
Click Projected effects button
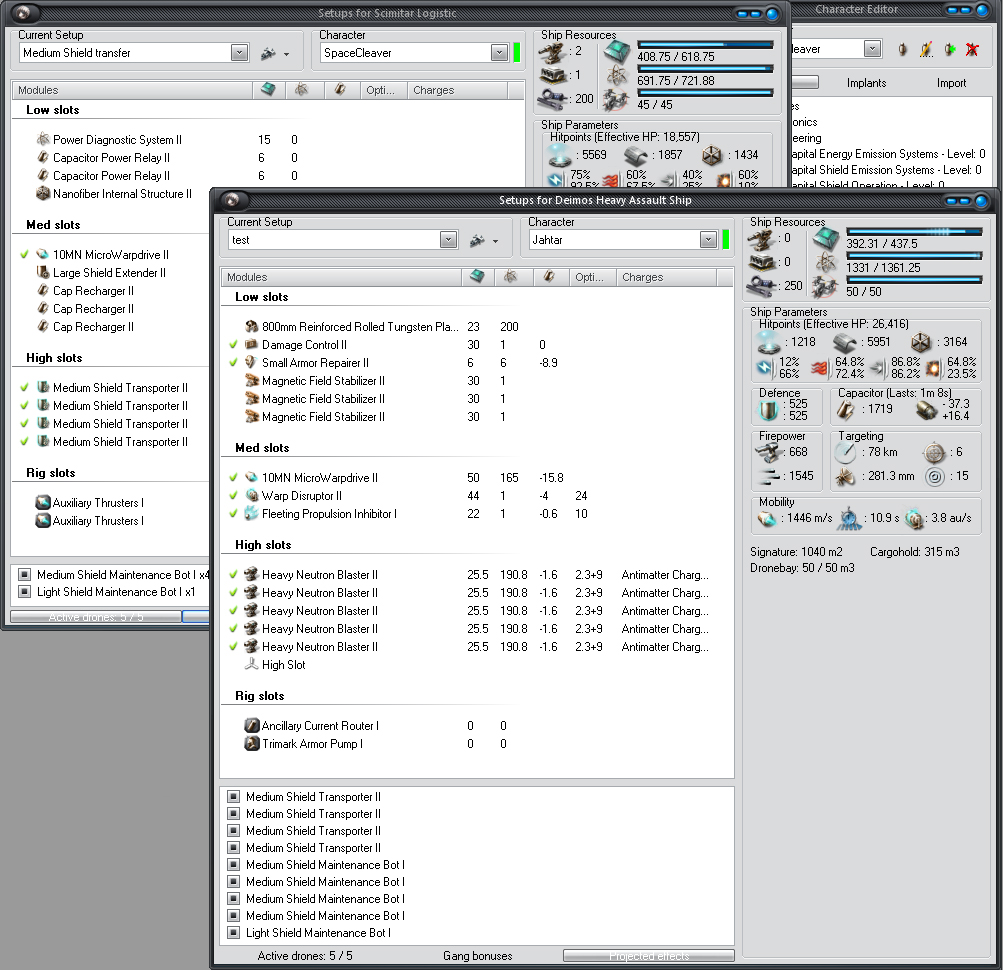tap(649, 956)
